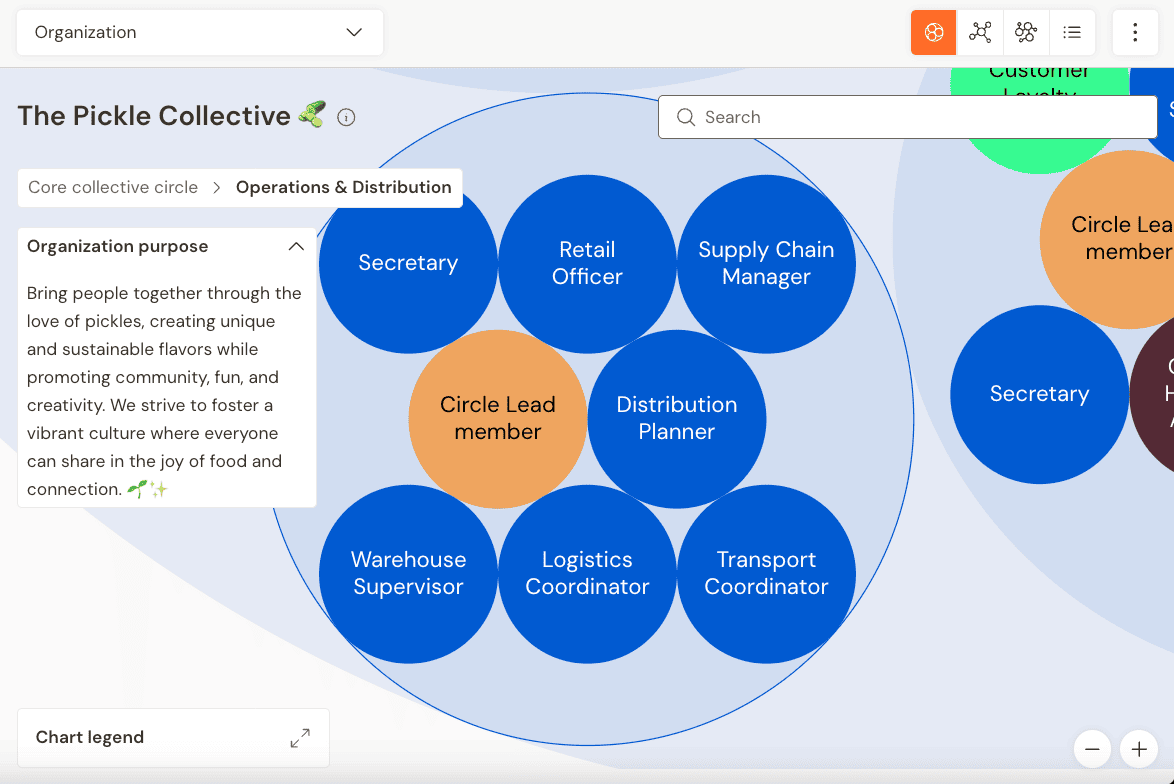Click the magnifier icon in Search
1174x784 pixels.
[x=686, y=117]
